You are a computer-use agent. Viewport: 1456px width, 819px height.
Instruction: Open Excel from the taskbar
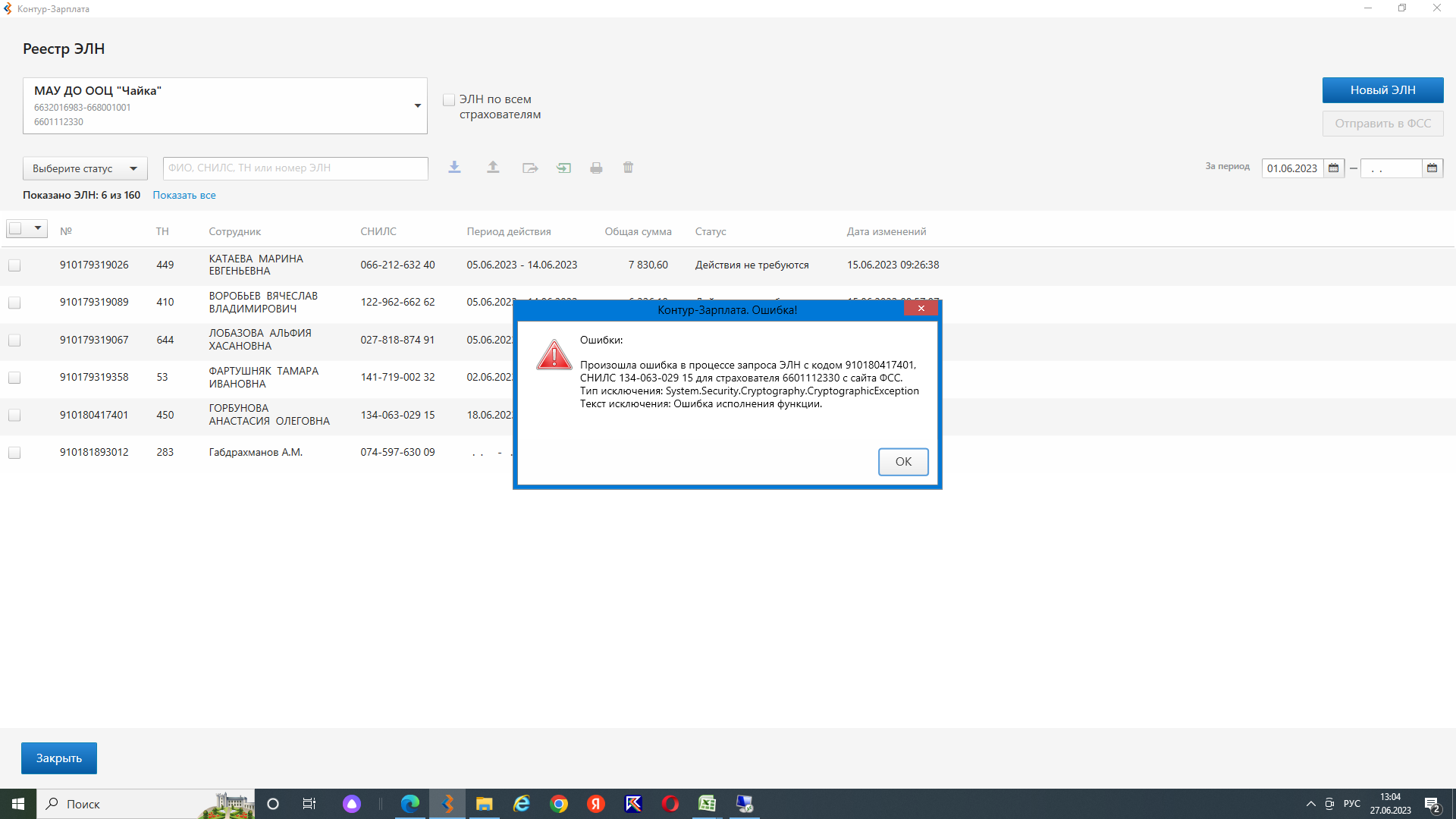click(x=708, y=804)
